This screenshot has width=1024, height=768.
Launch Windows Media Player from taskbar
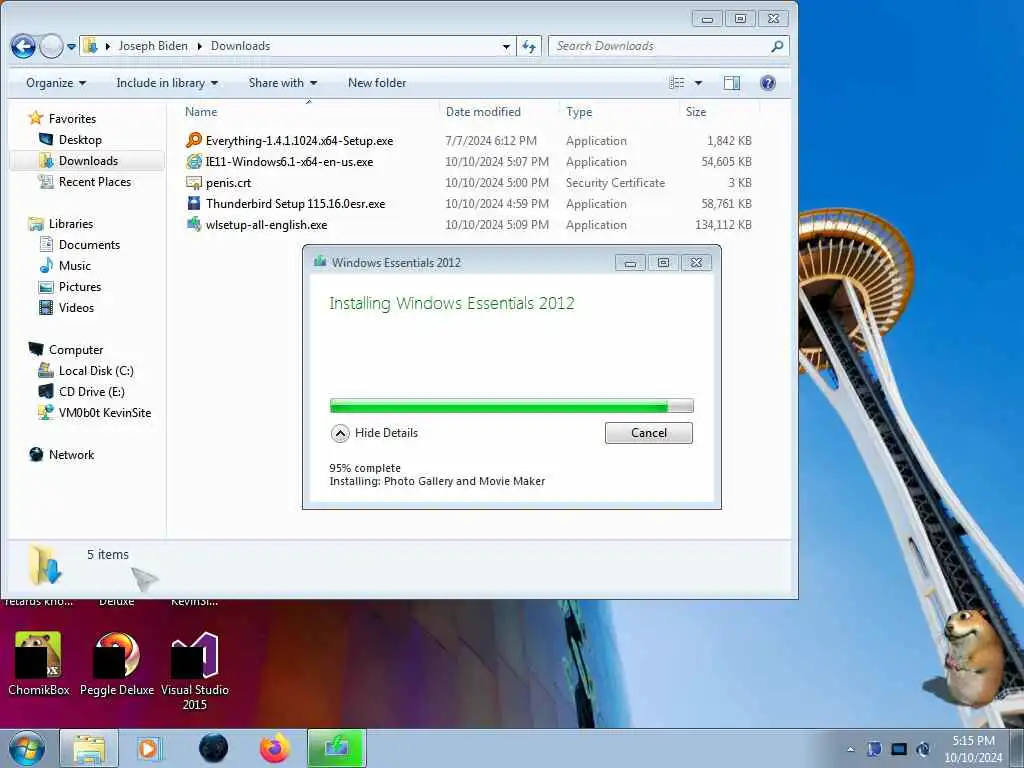click(x=148, y=748)
